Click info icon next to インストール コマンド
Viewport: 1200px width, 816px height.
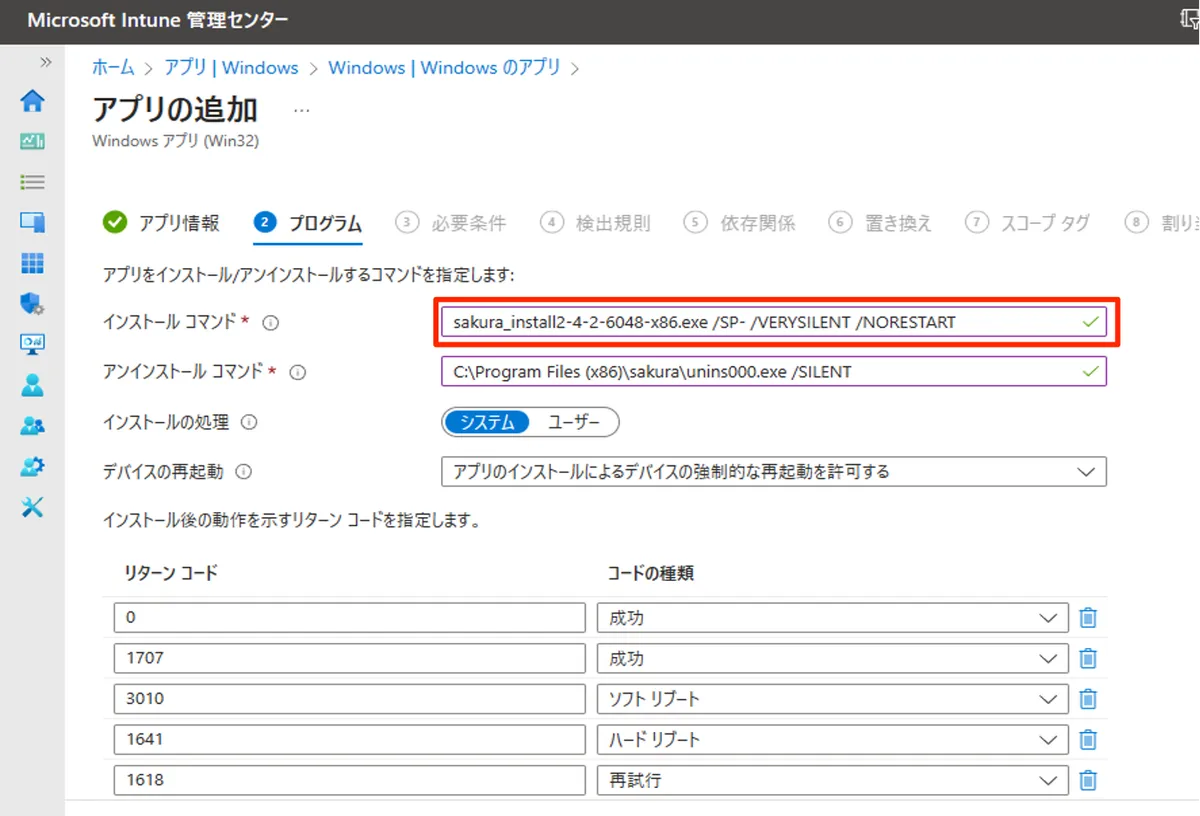(x=270, y=323)
